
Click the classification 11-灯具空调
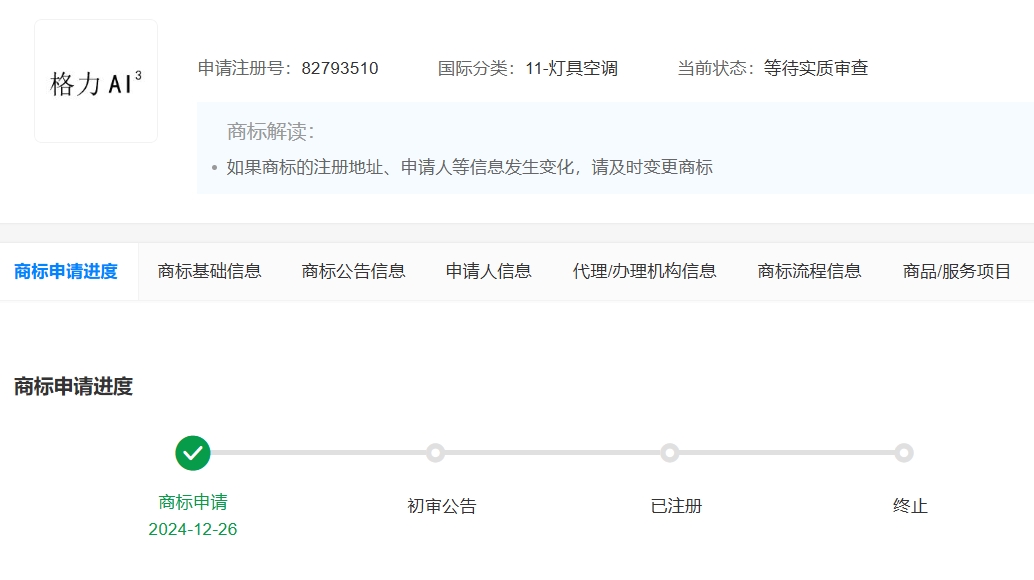click(572, 68)
